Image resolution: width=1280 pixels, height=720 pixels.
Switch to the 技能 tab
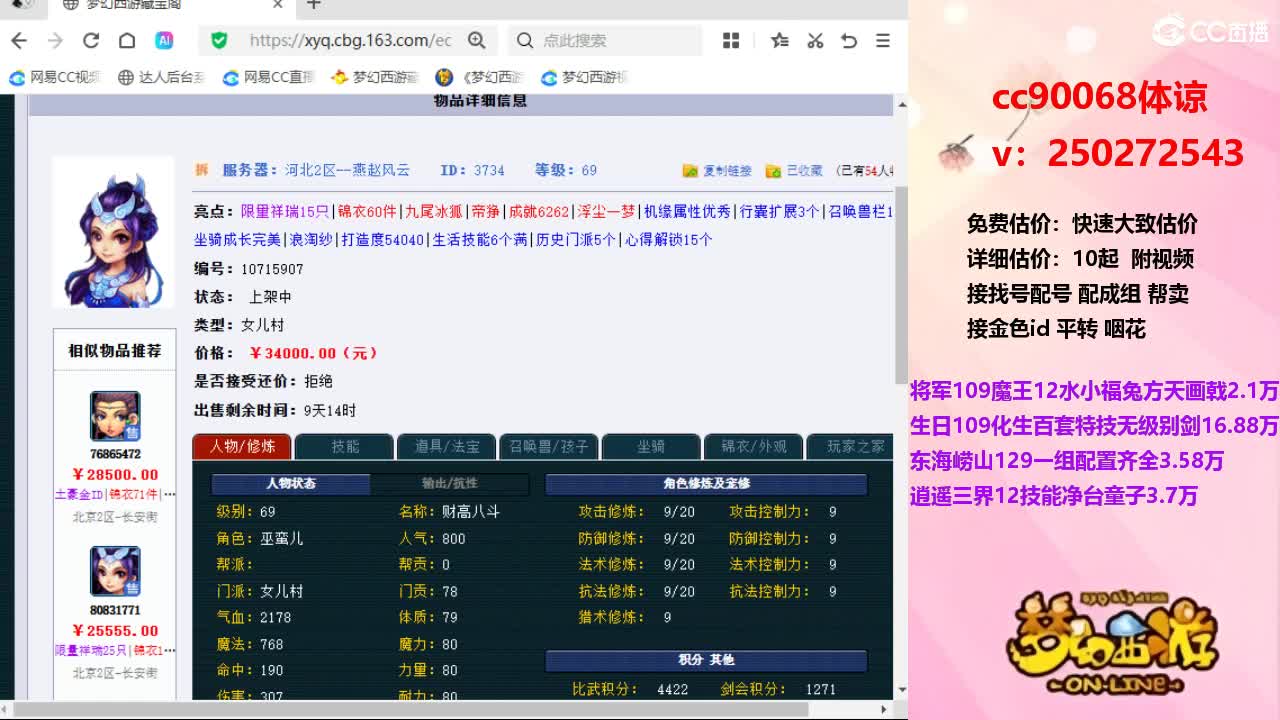(345, 447)
